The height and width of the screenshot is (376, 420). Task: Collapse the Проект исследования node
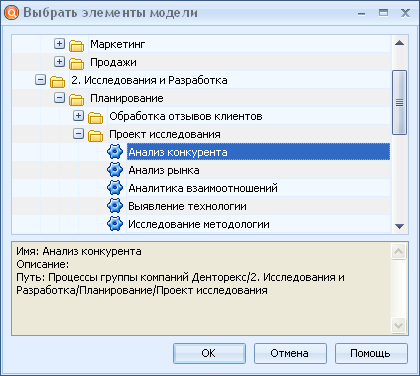[x=78, y=134]
